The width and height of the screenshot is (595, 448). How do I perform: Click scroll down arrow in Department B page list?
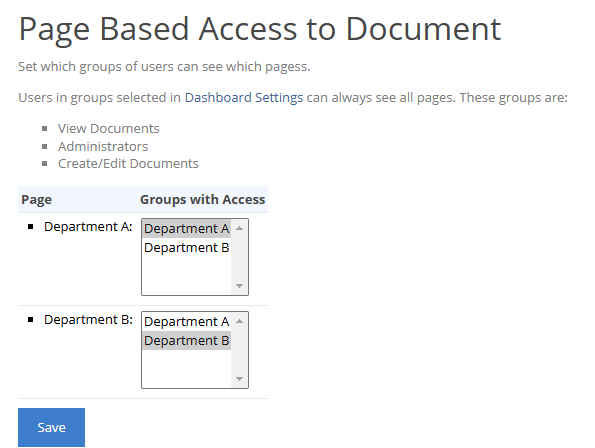239,379
